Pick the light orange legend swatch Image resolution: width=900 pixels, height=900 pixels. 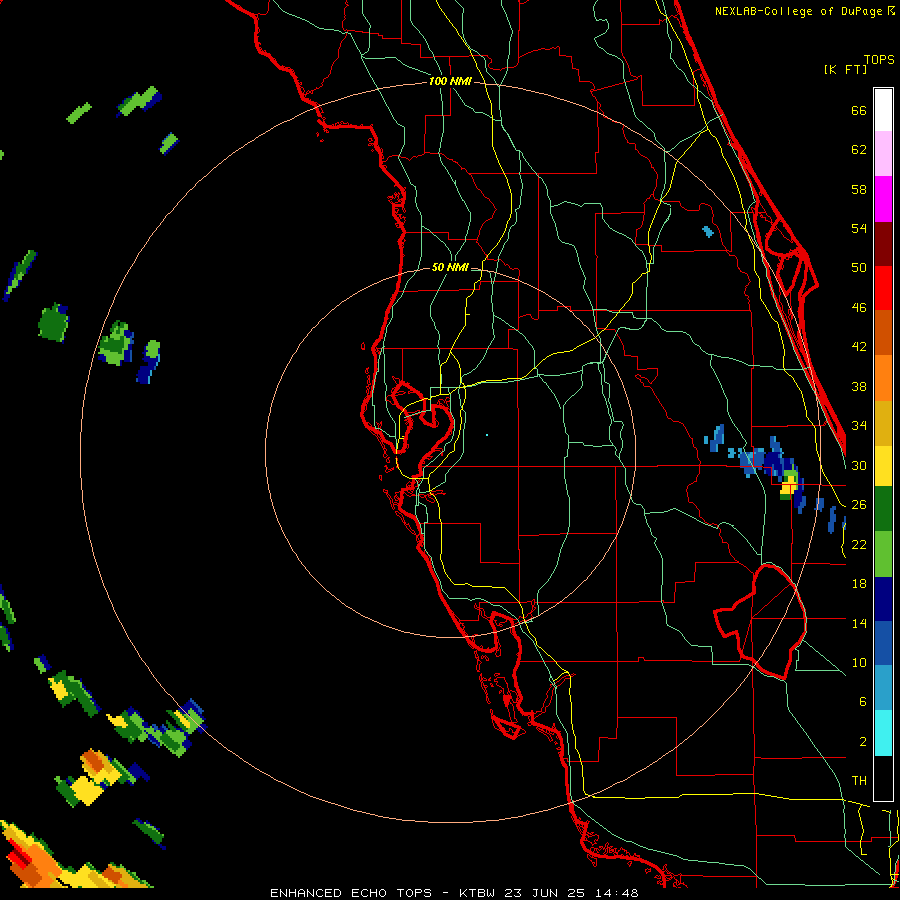click(883, 378)
